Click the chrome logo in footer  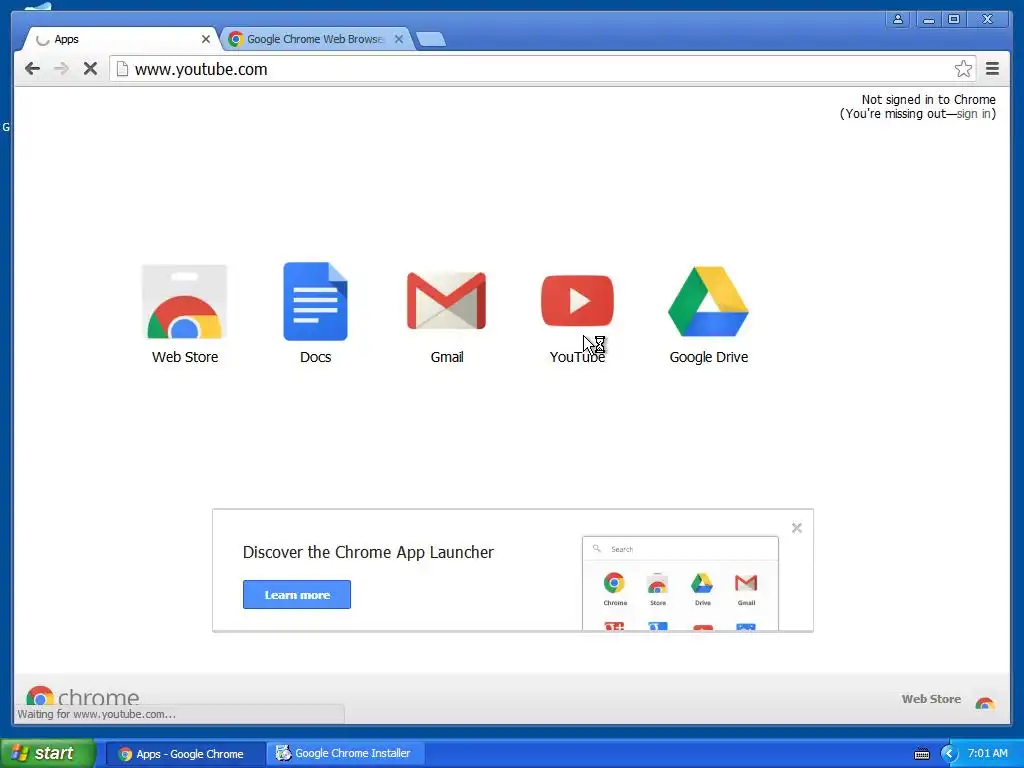82,697
